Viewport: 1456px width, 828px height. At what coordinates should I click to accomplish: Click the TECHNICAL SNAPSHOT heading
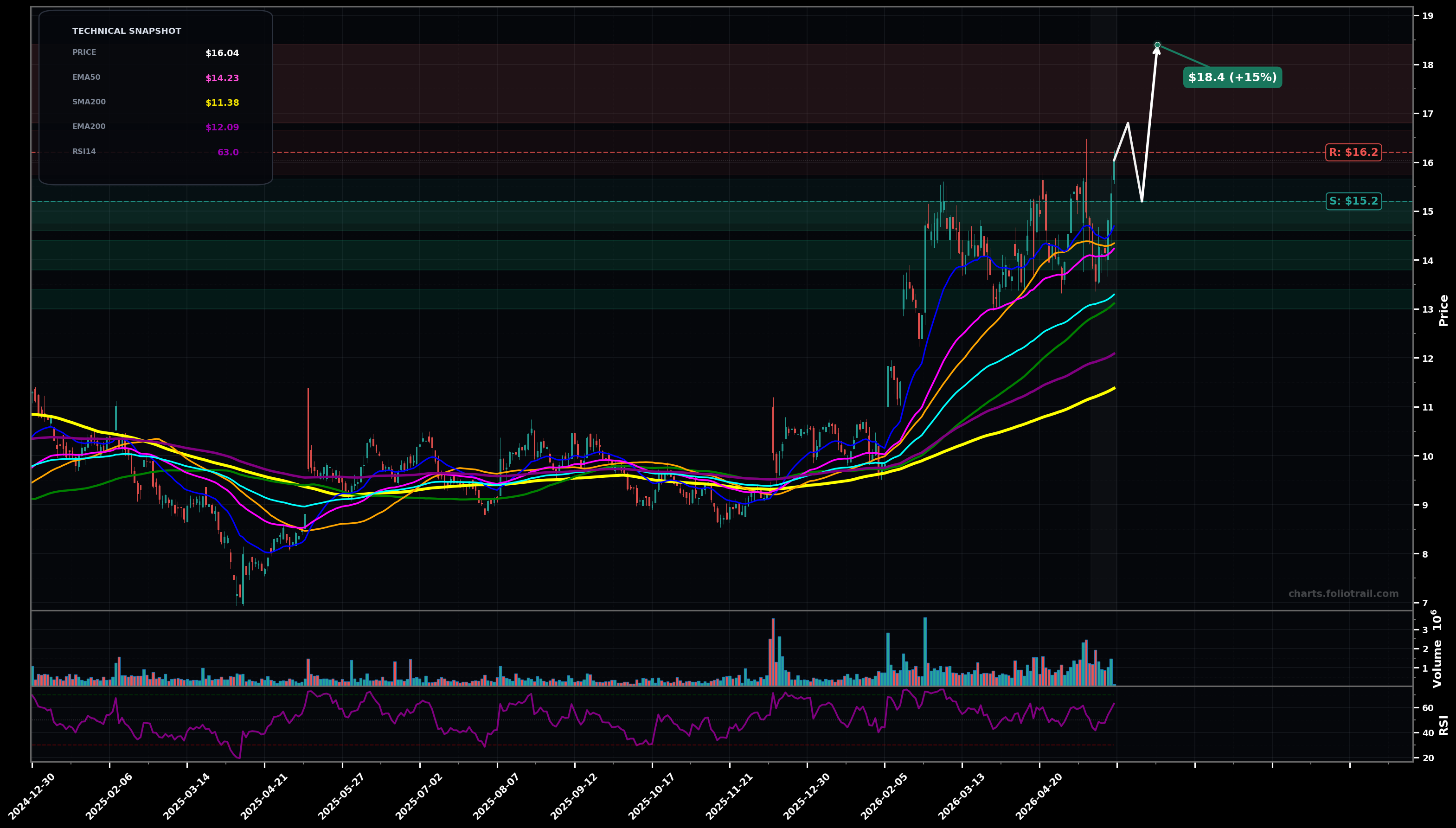pos(127,31)
